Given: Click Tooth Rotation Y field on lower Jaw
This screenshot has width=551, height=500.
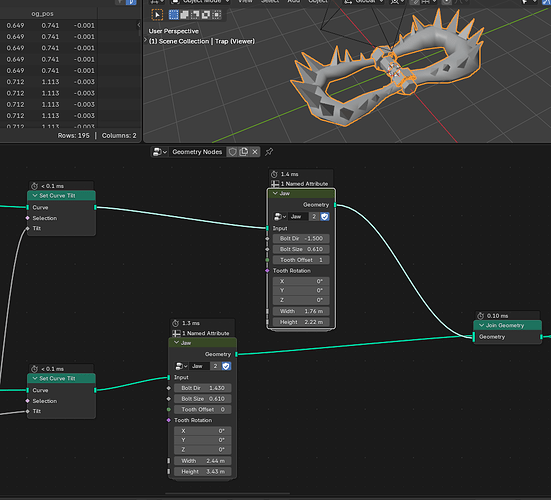Looking at the screenshot, I should (x=203, y=440).
